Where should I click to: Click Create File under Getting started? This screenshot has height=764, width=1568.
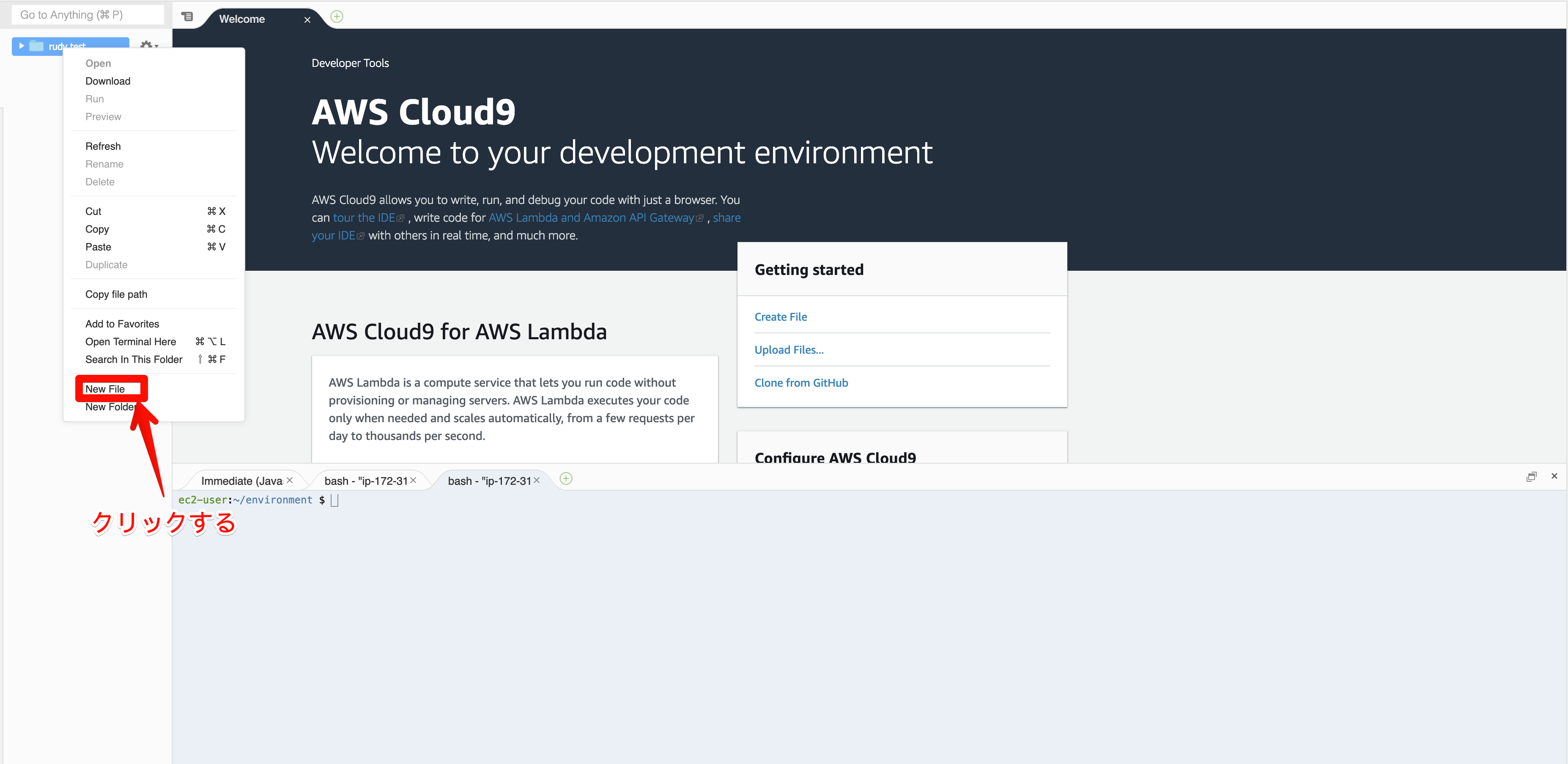click(x=780, y=316)
